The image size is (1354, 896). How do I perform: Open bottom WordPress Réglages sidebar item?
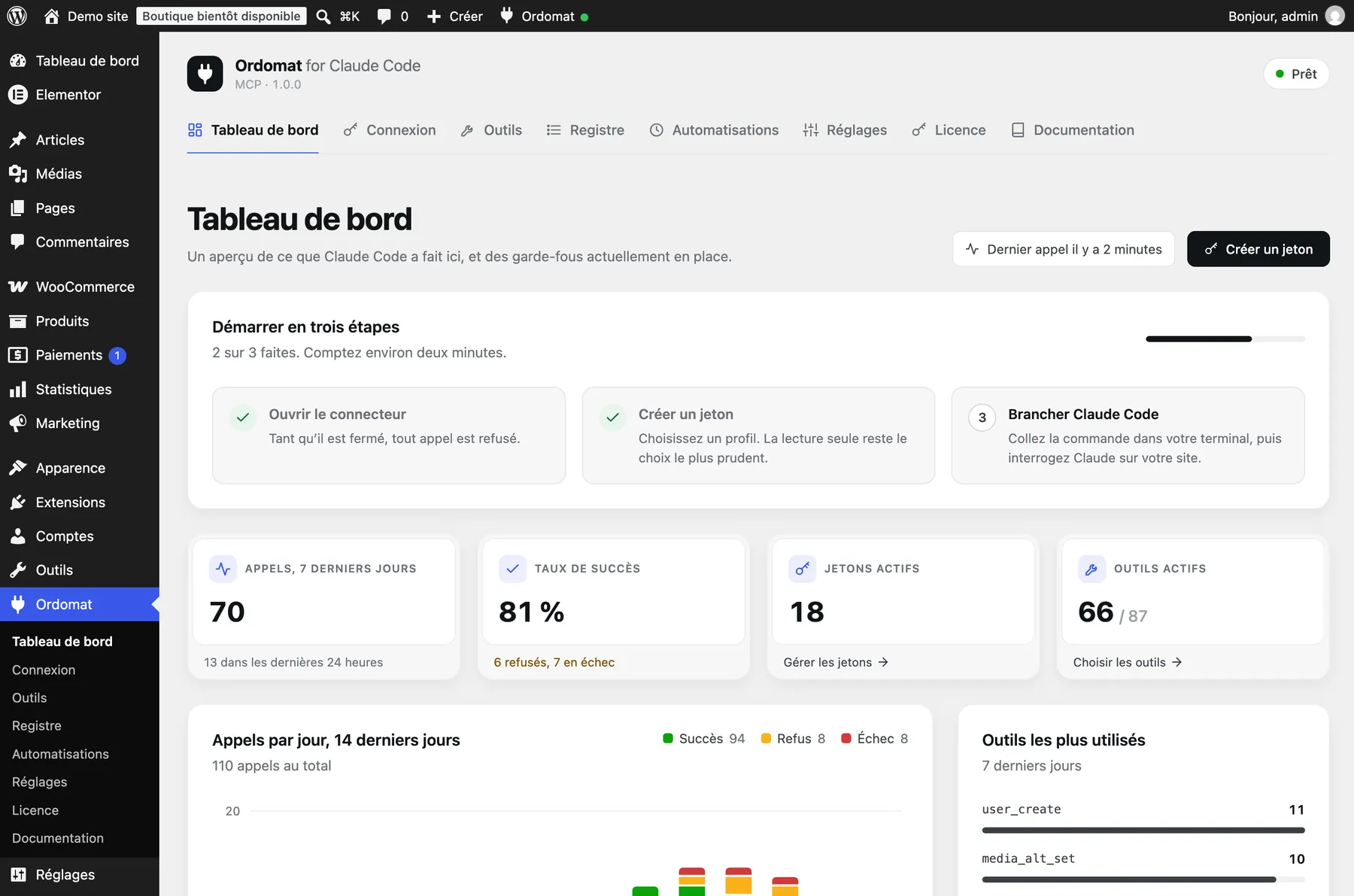[x=80, y=875]
